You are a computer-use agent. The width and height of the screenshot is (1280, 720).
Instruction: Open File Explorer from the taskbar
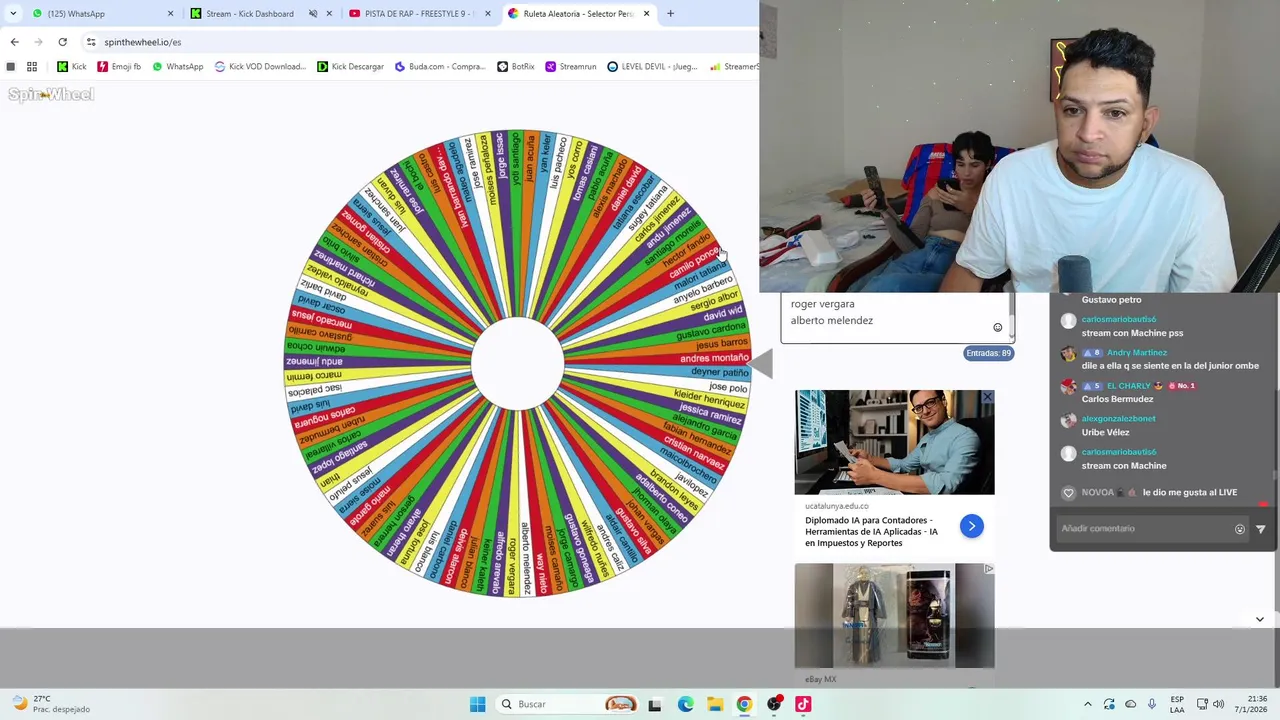pos(715,704)
